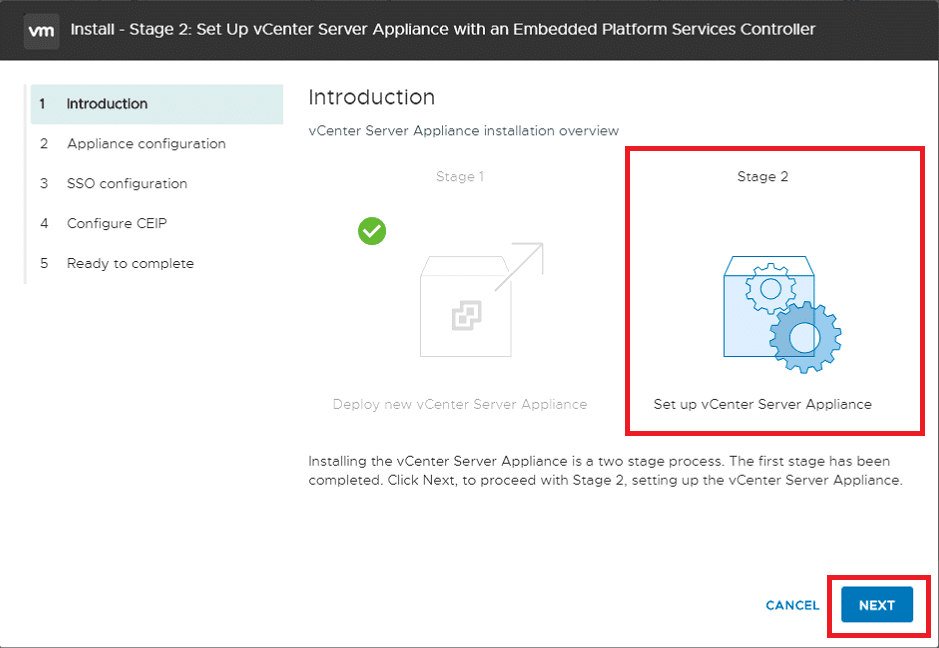The image size is (939, 648).
Task: Click the Stage 2 gears setup illustration
Action: click(x=782, y=314)
